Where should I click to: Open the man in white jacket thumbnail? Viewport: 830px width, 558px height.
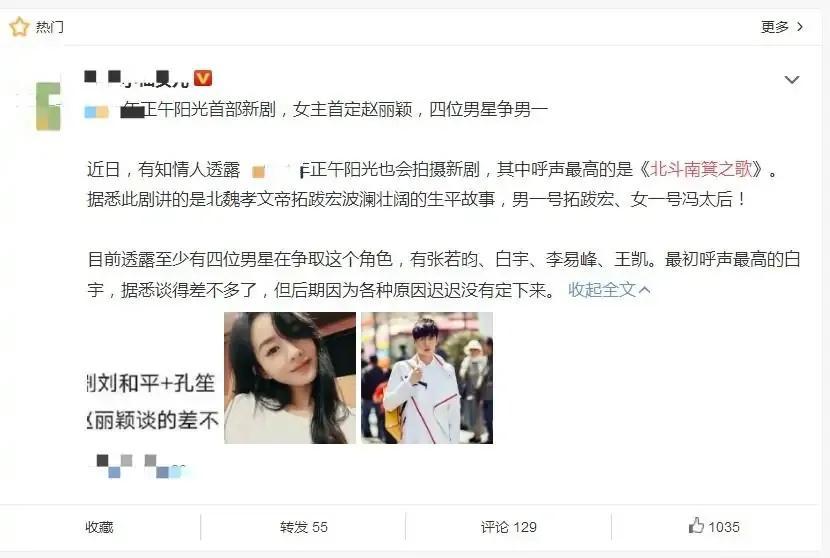(x=427, y=378)
